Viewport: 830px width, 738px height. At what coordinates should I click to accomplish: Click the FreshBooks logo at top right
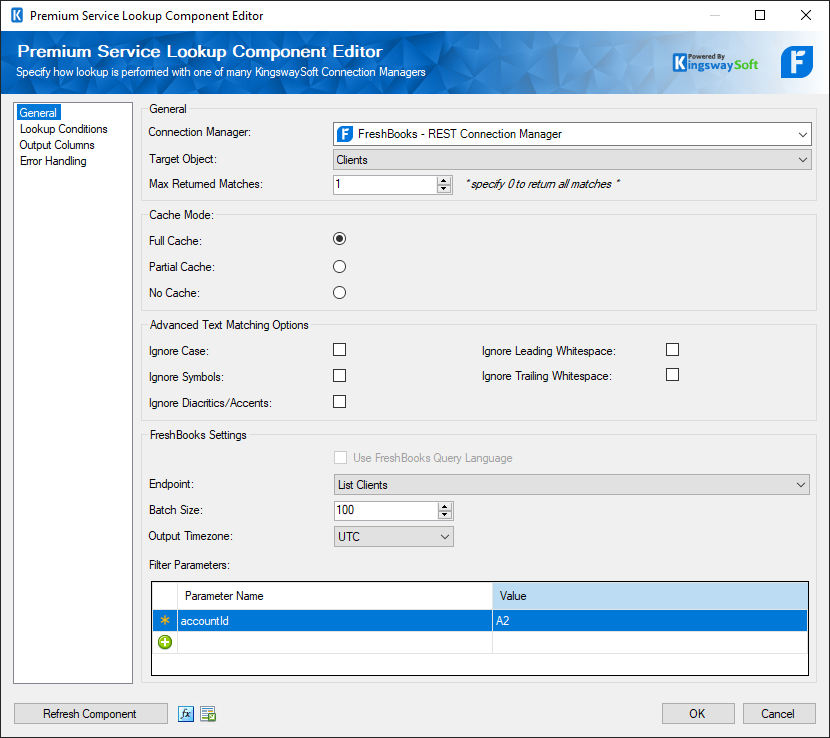pyautogui.click(x=796, y=62)
